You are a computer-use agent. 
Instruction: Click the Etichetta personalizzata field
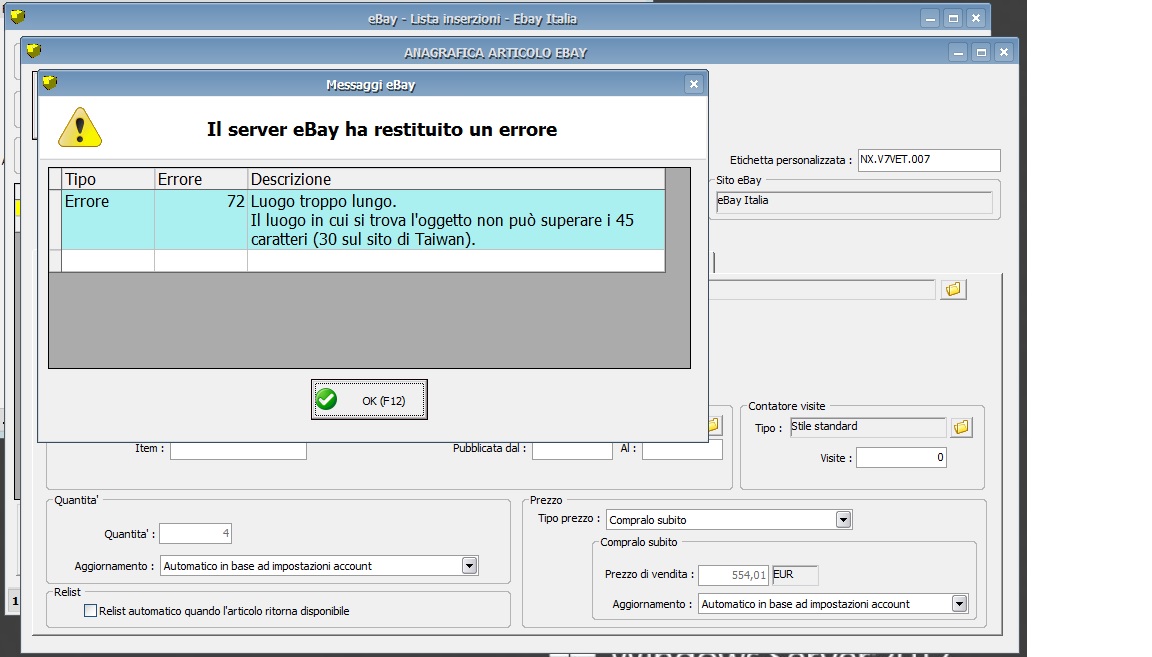[x=929, y=159]
